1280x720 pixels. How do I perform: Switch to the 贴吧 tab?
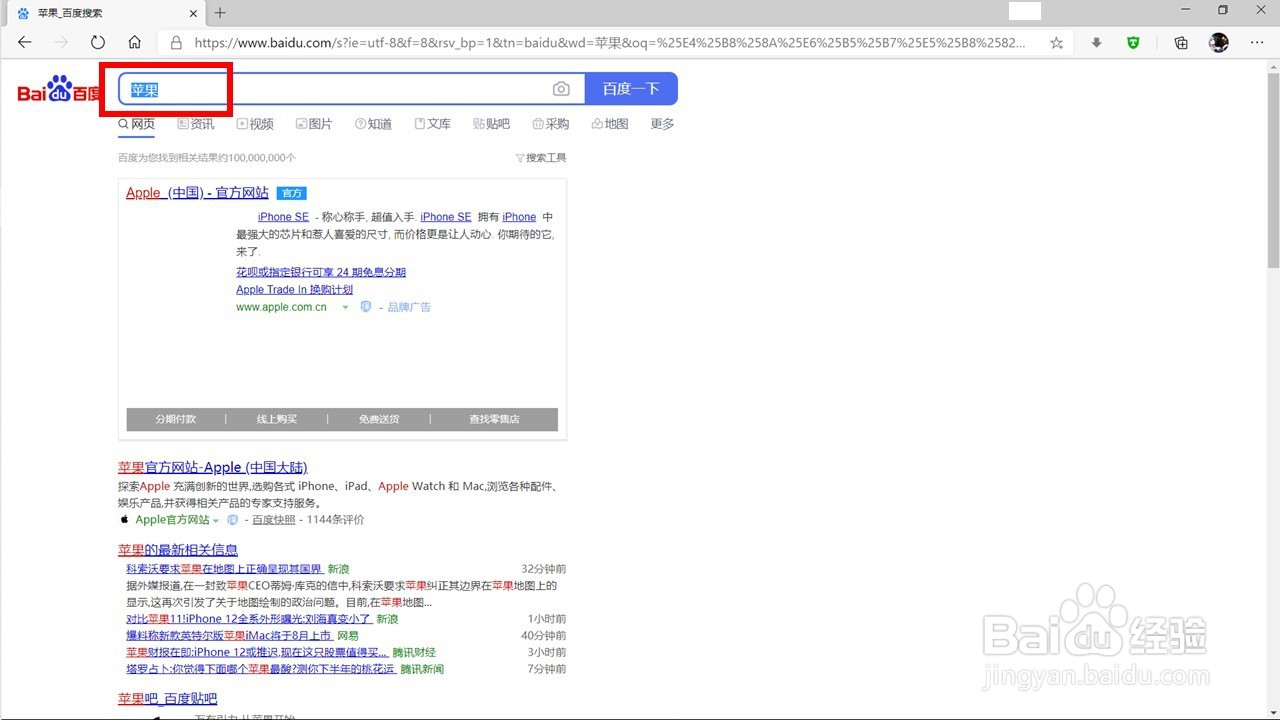pos(491,124)
